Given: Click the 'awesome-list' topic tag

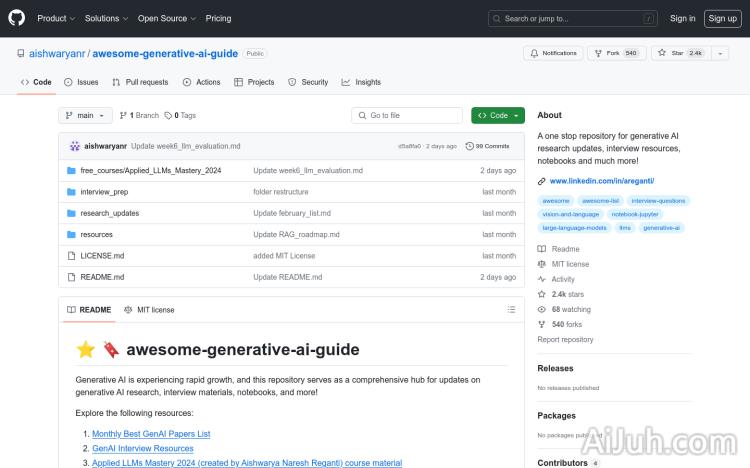Looking at the screenshot, I should pos(600,201).
